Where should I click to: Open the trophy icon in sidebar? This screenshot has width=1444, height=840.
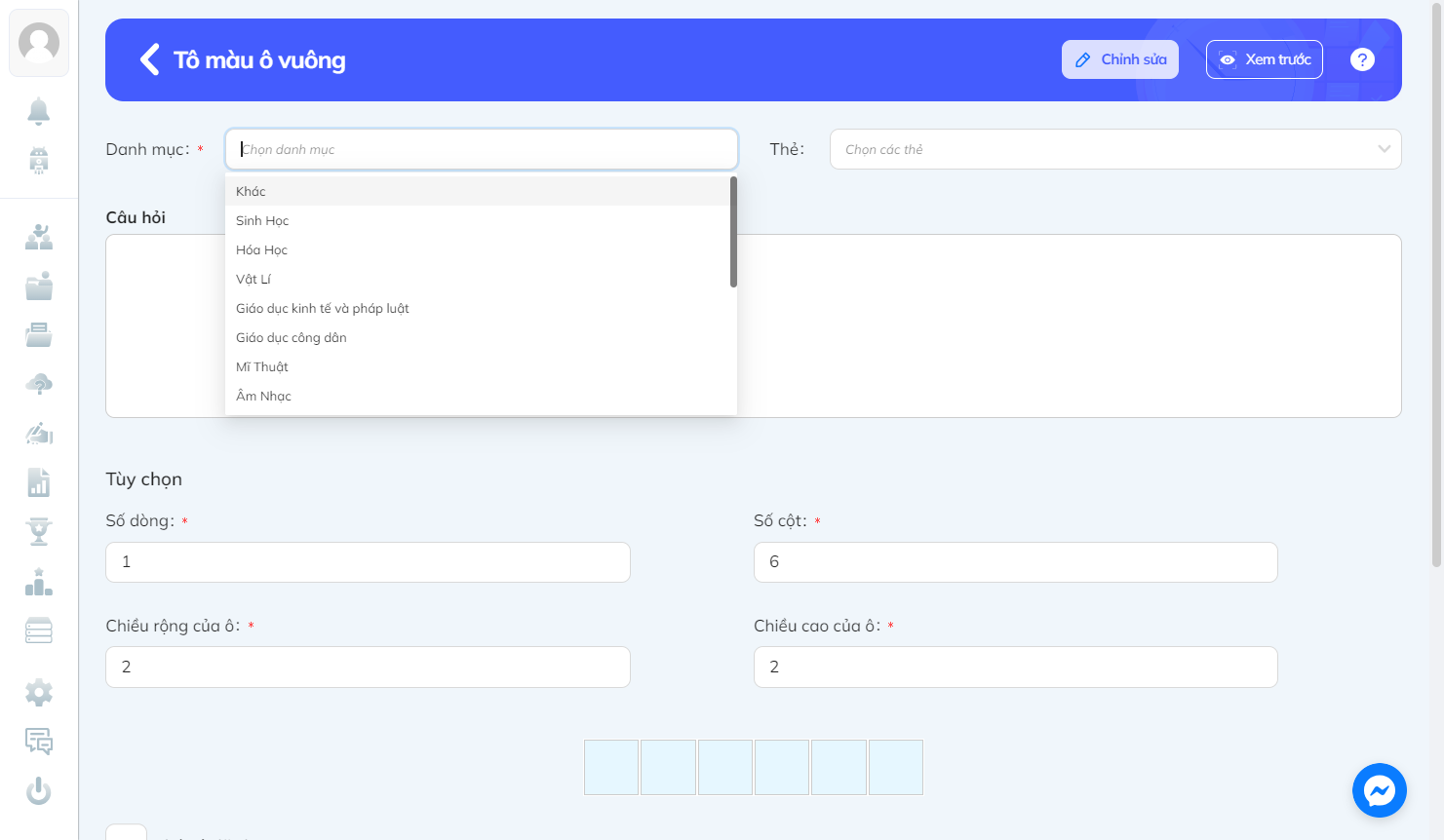tap(39, 532)
